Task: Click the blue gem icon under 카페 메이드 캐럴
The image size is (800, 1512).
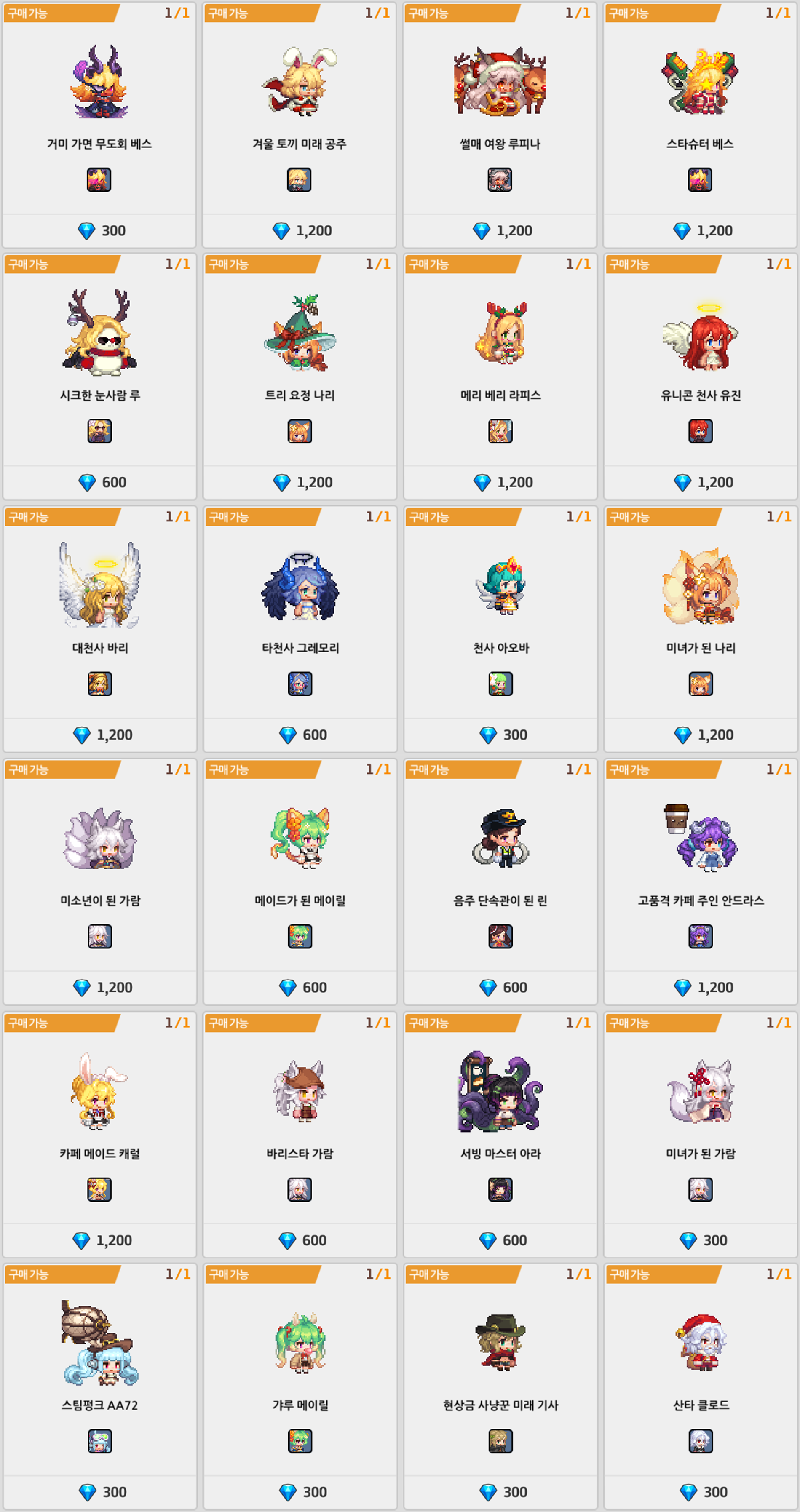Action: (x=81, y=1240)
